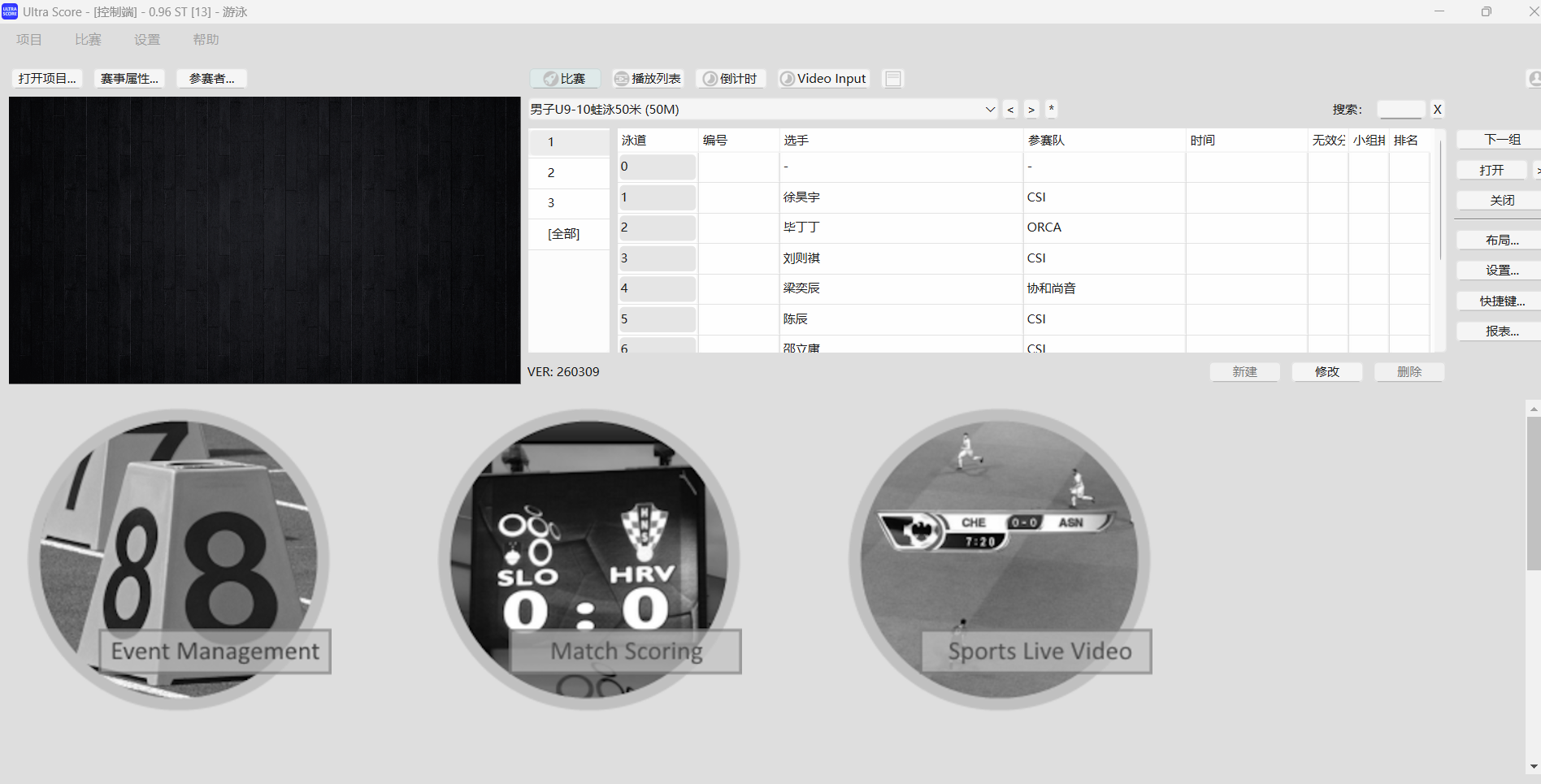Click the 修改 modify button
This screenshot has height=784, width=1541.
pos(1326,372)
